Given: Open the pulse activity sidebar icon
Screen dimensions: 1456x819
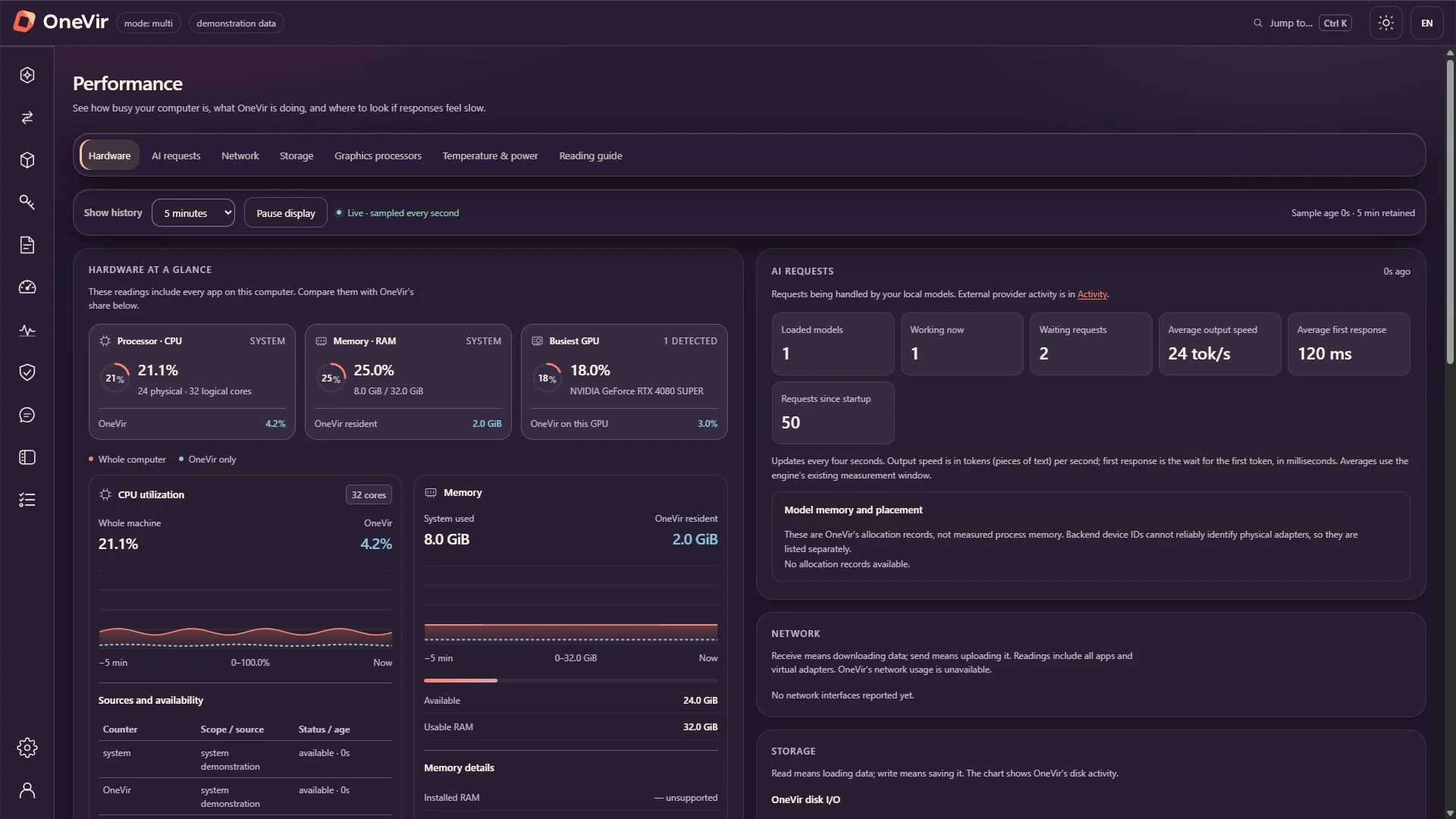Looking at the screenshot, I should (x=27, y=331).
